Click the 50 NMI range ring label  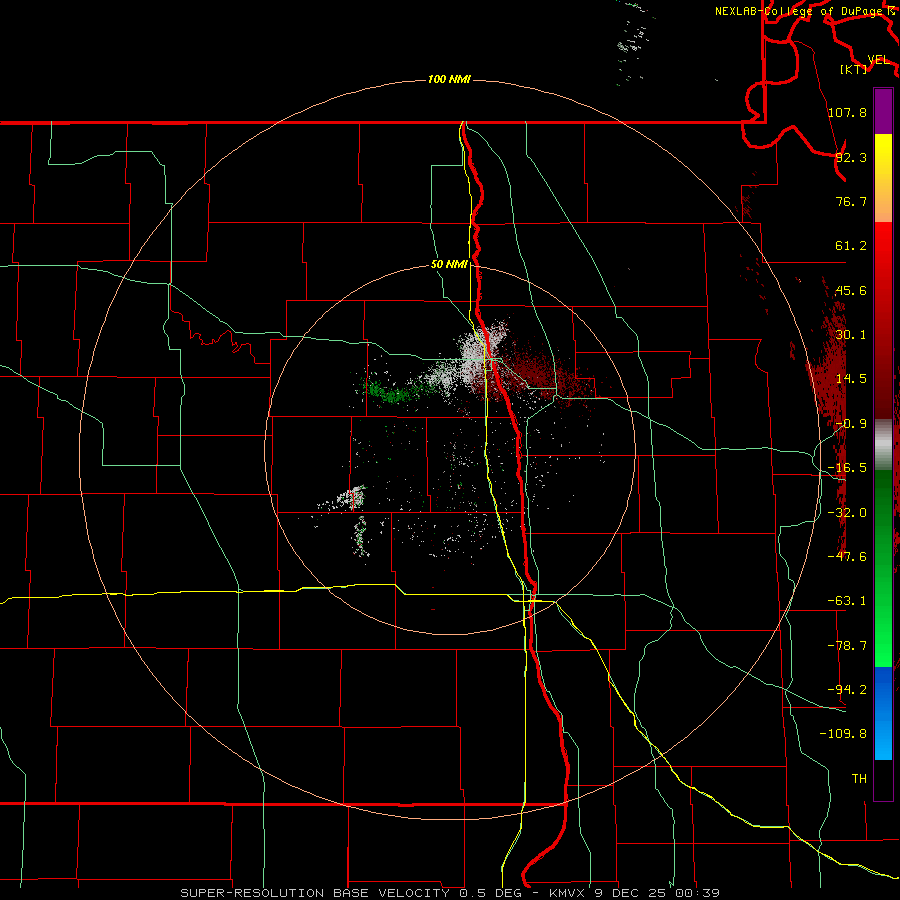[x=449, y=265]
